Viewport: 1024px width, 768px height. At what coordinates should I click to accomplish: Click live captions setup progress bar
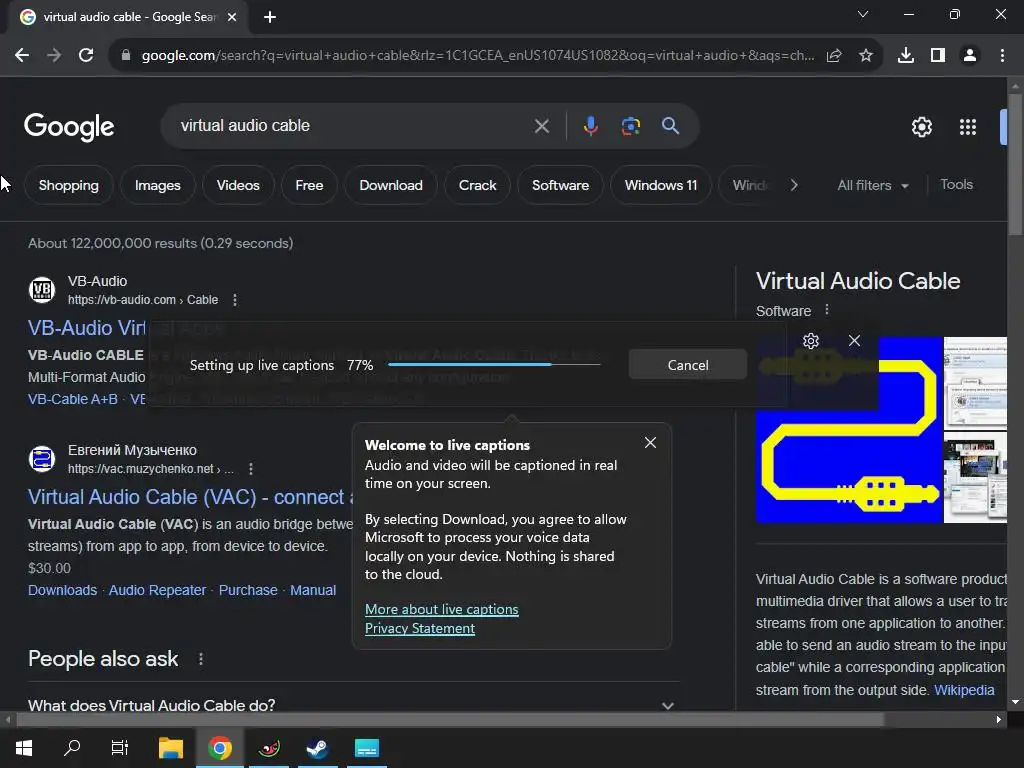click(x=494, y=364)
